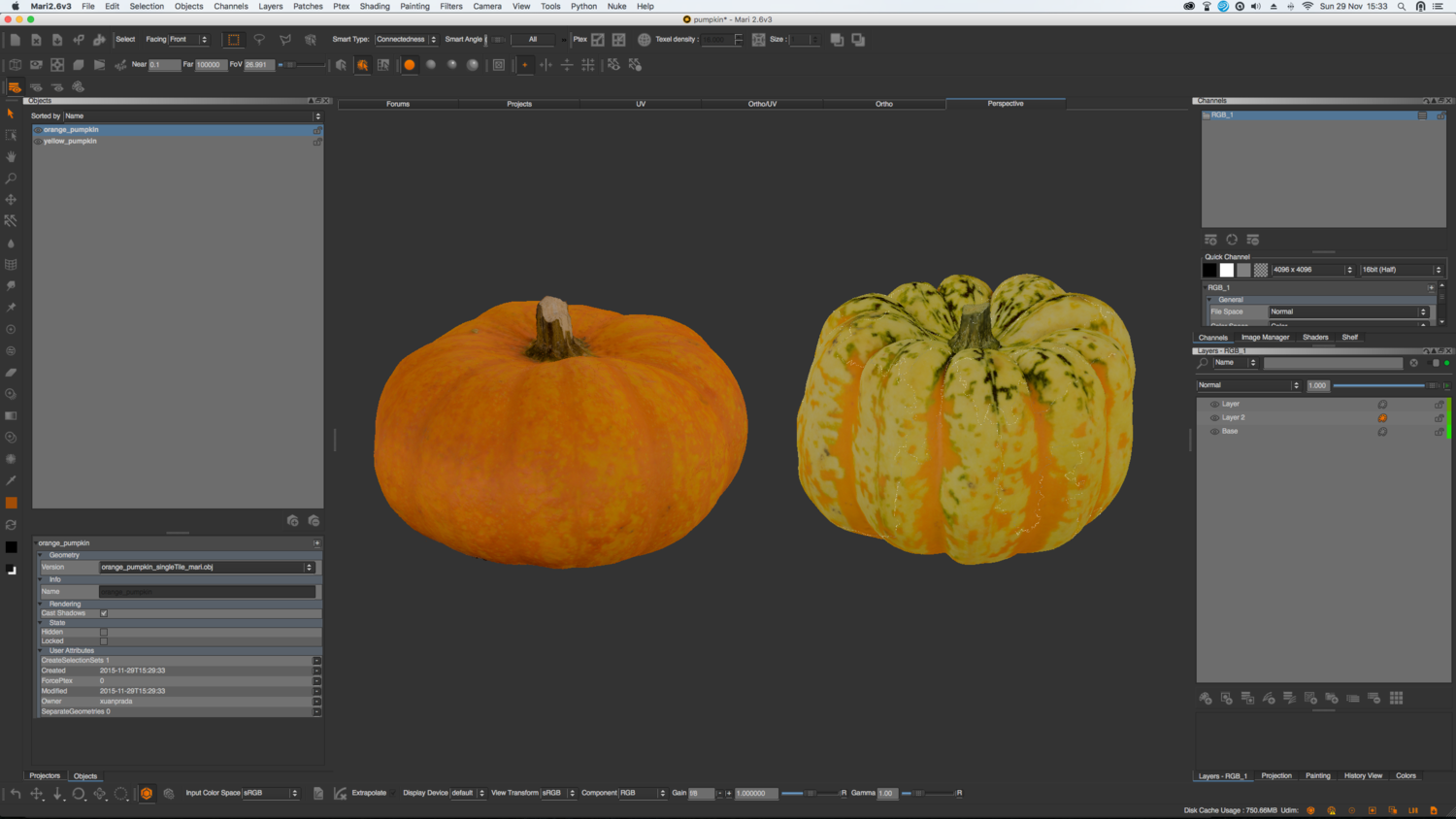The image size is (1456, 819).
Task: Click the swap foreground/background colors icon
Action: 11,525
